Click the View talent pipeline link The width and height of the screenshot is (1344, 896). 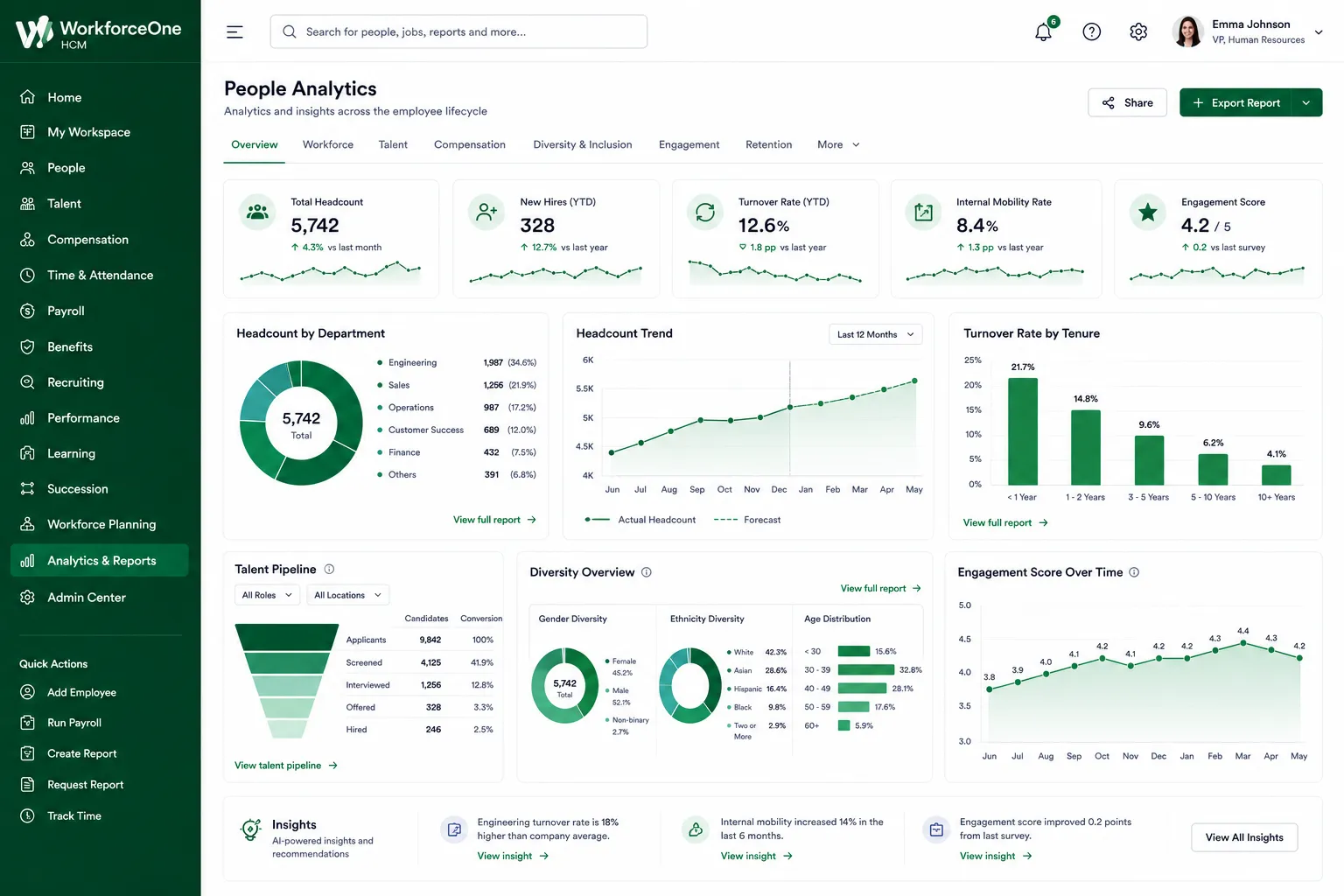pos(286,766)
